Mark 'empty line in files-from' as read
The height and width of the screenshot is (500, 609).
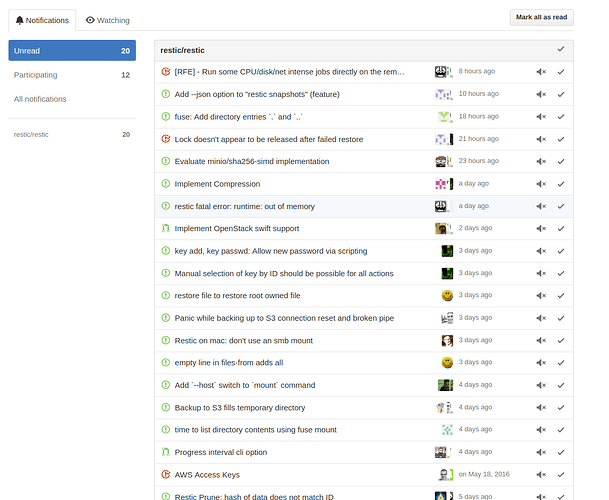tap(561, 363)
